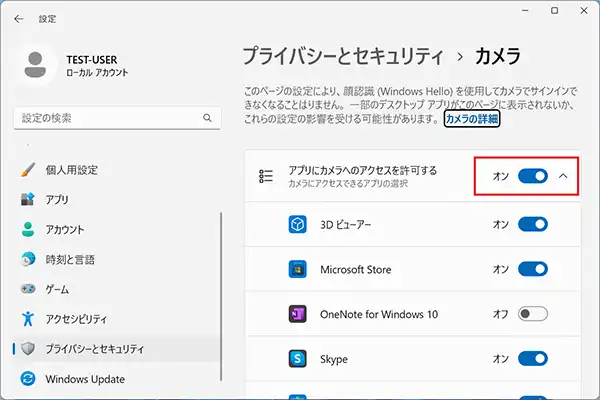600x400 pixels.
Task: Click the プライバシーとセキュリティ shield icon
Action: (28, 349)
